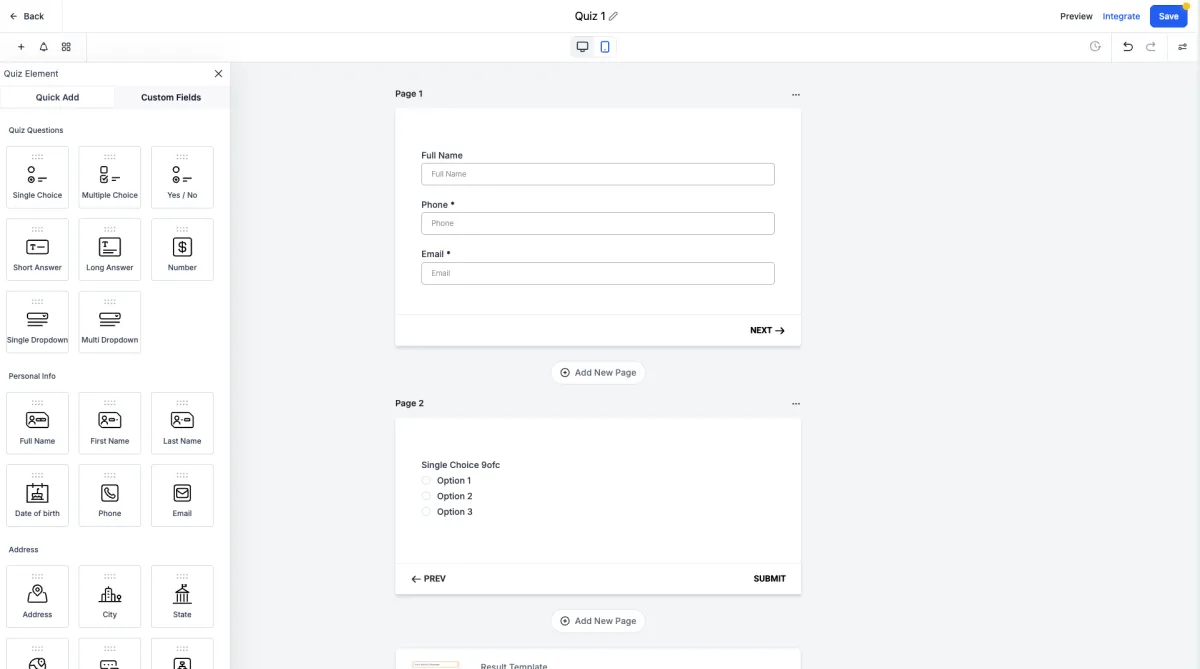This screenshot has width=1200, height=669.
Task: Click Add New Page below Page 1
Action: [x=598, y=372]
